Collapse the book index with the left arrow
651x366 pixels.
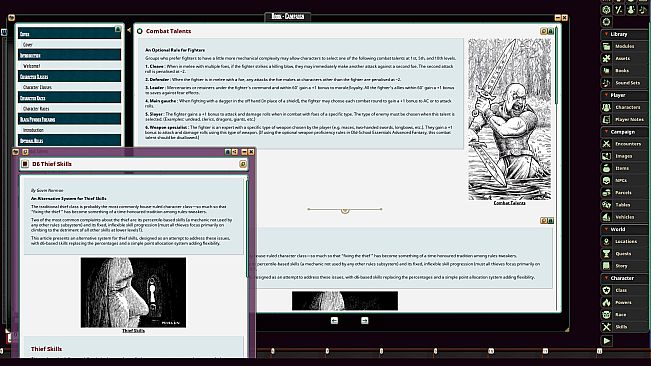click(129, 30)
